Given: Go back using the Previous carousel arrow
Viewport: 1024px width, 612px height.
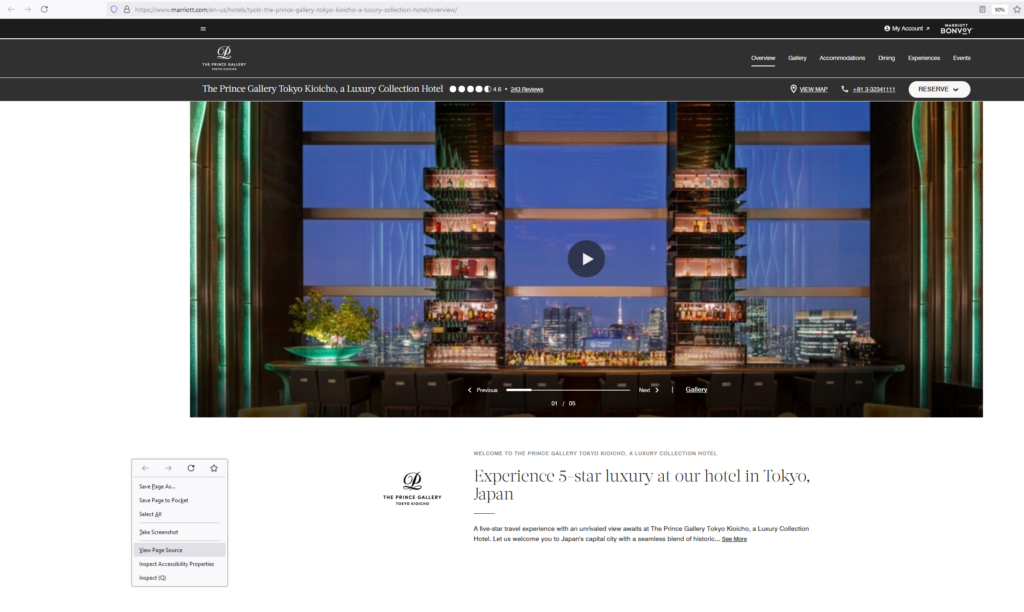Looking at the screenshot, I should (x=469, y=389).
